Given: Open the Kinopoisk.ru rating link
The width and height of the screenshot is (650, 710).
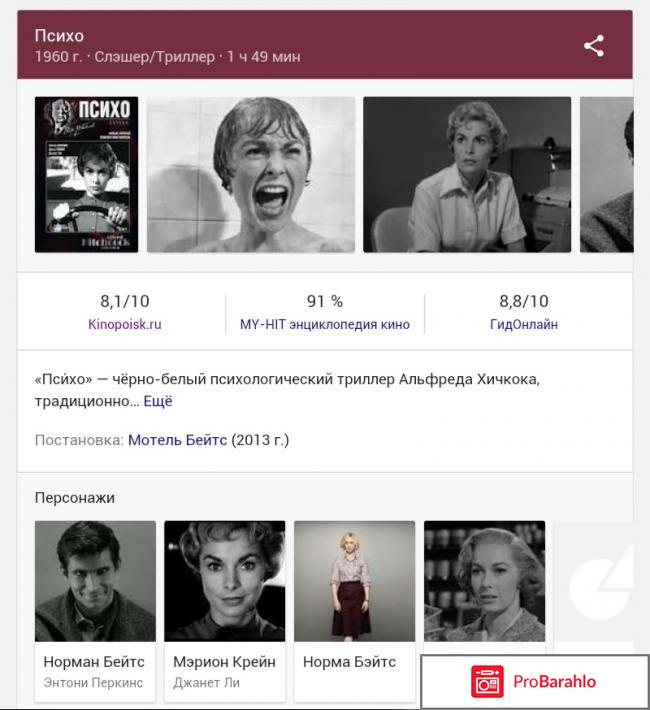Looking at the screenshot, I should click(125, 324).
